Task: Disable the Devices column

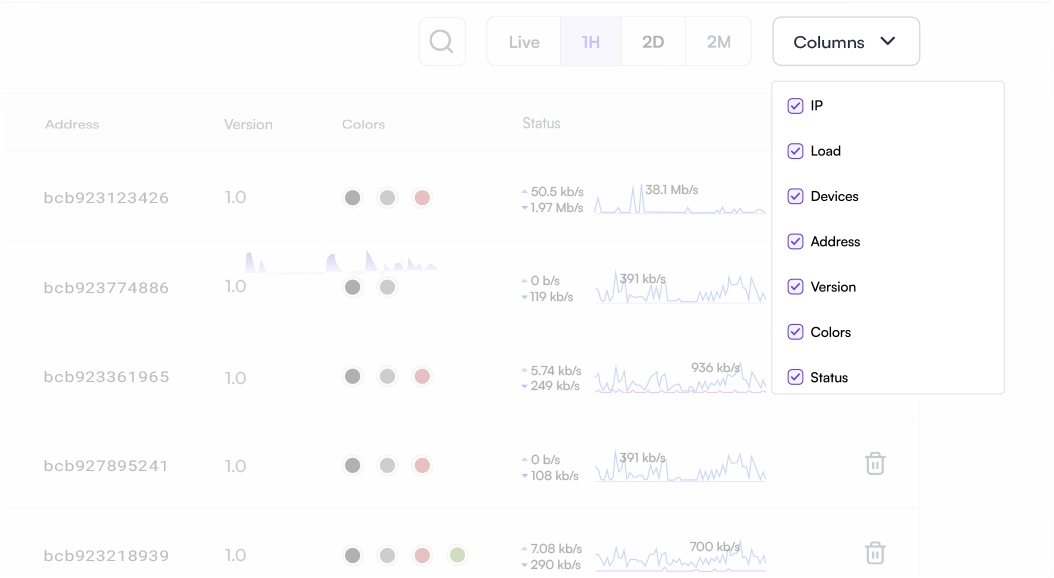Action: click(x=795, y=196)
